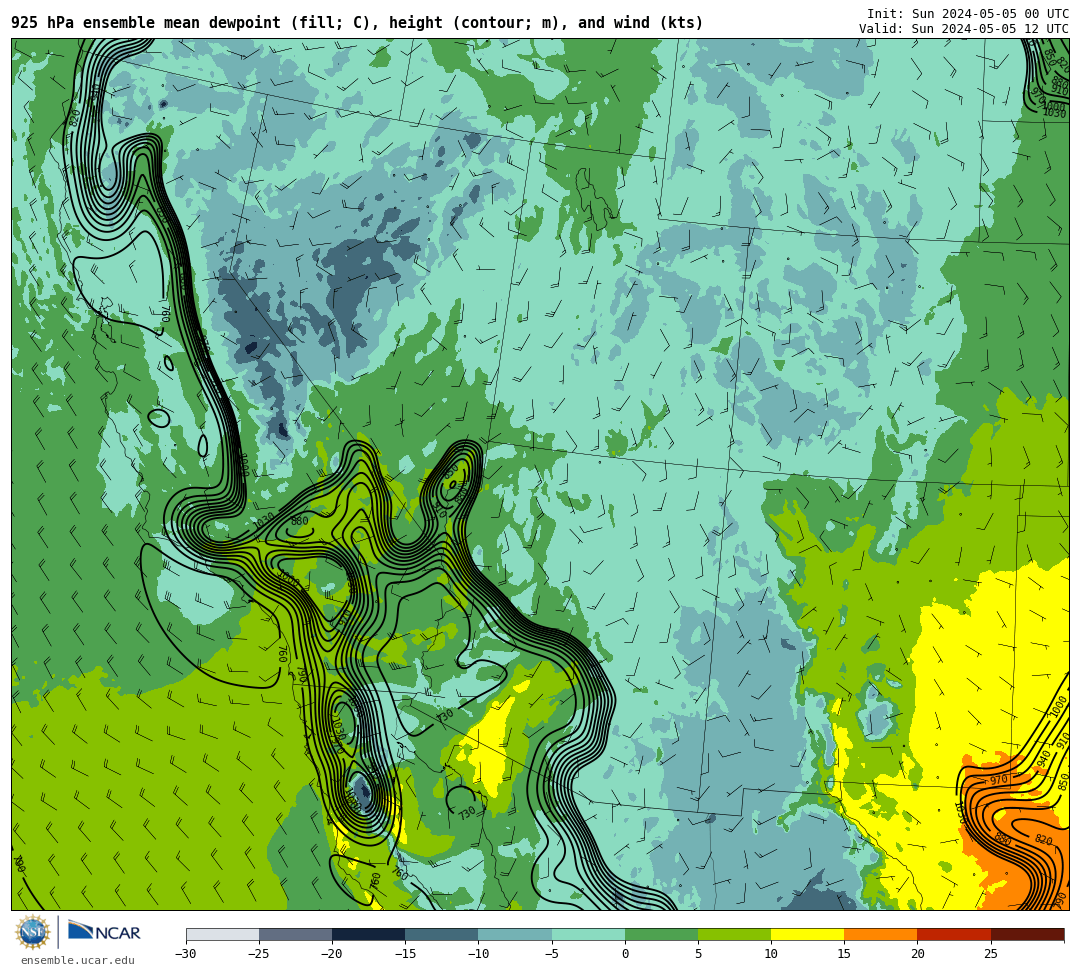Click the -10 to -5 color swatch
The height and width of the screenshot is (973, 1080).
(515, 934)
